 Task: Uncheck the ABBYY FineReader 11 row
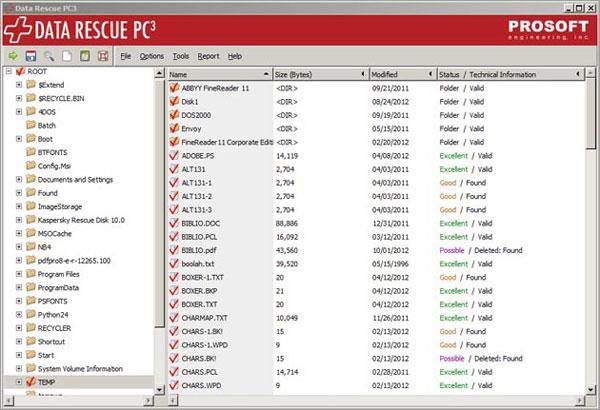[x=174, y=88]
